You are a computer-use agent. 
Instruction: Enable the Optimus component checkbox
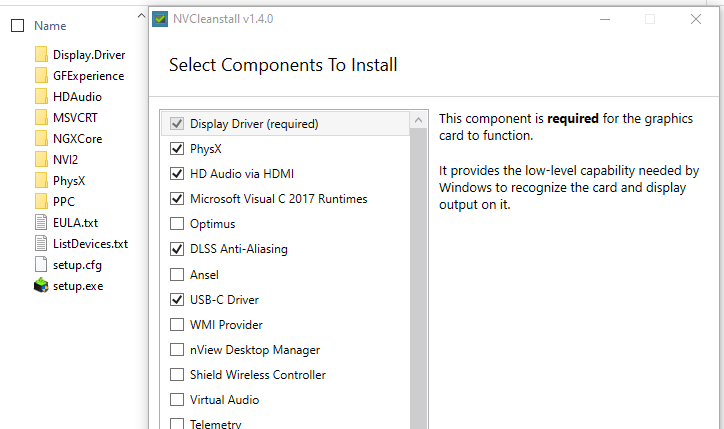click(177, 224)
